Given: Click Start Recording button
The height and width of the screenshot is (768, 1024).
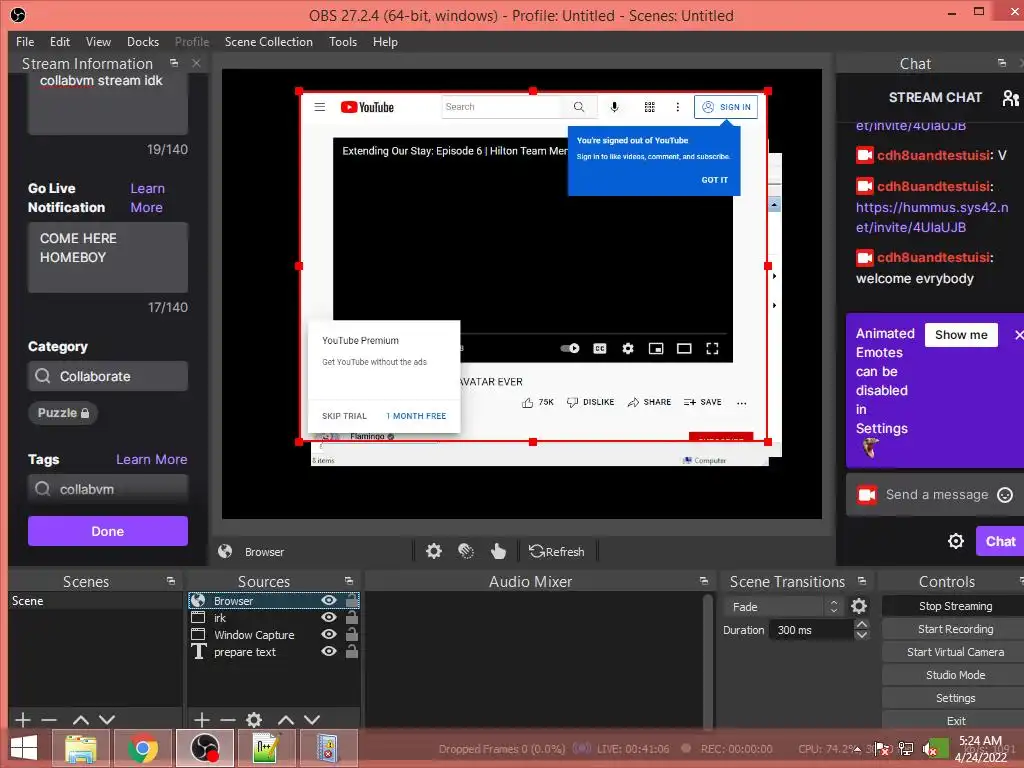Looking at the screenshot, I should tap(955, 629).
